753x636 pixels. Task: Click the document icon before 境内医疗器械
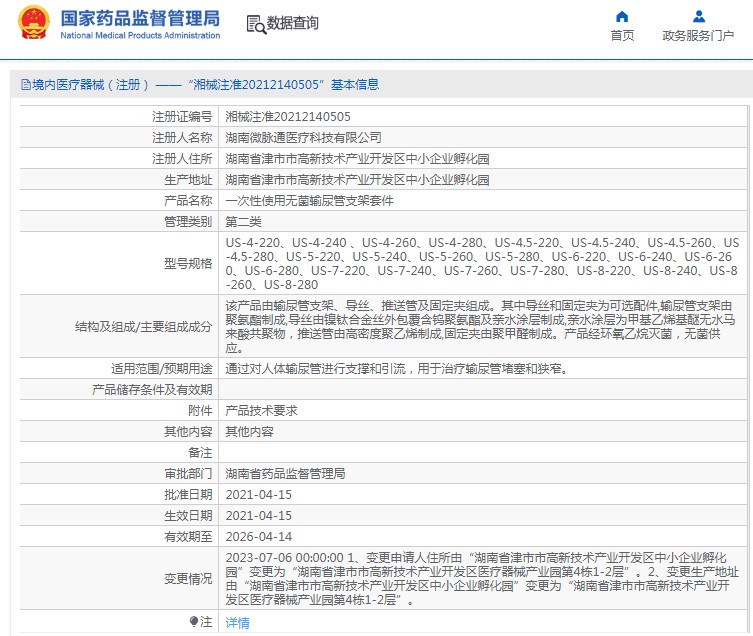click(25, 85)
